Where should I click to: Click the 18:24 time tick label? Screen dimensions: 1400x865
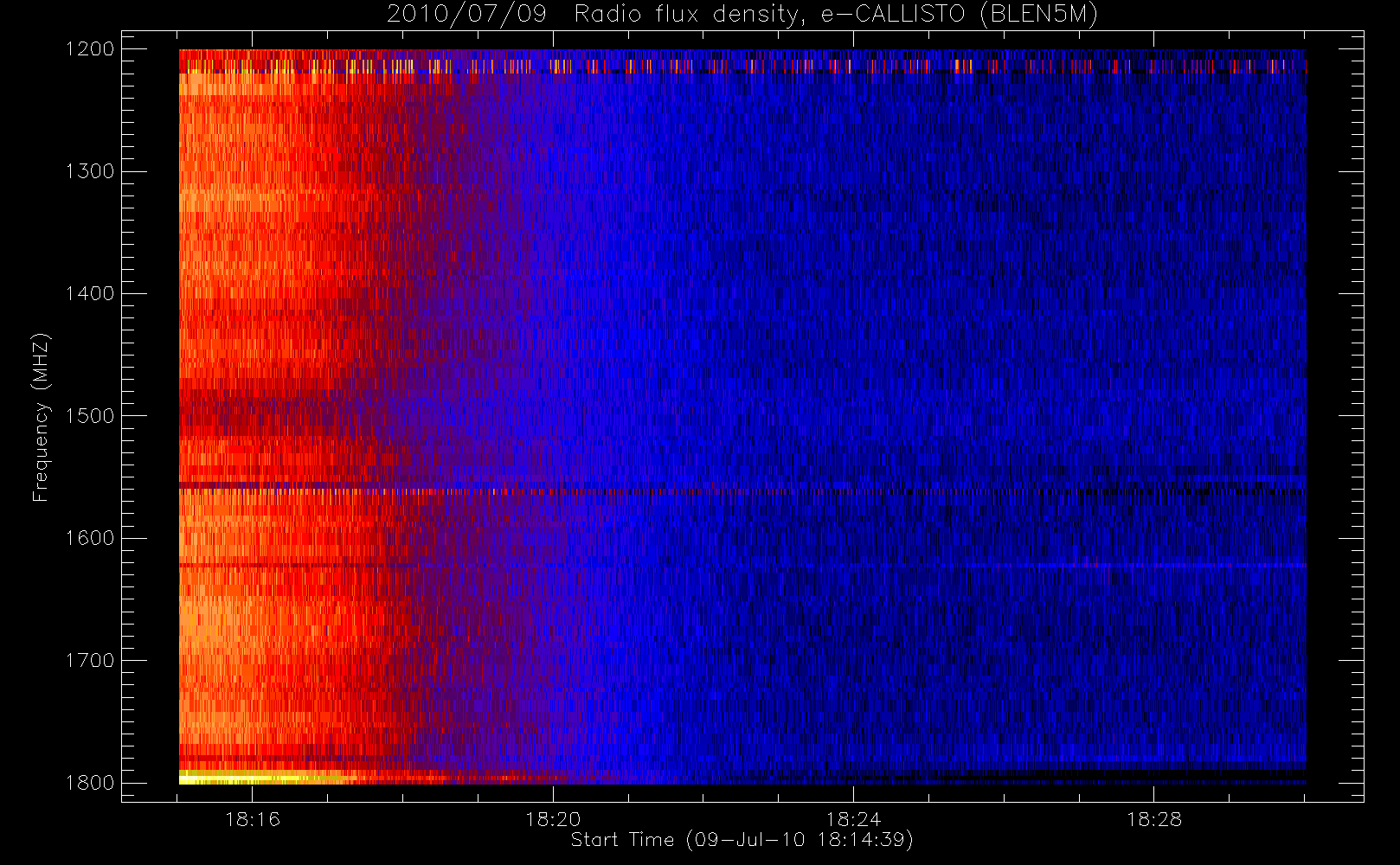(853, 819)
